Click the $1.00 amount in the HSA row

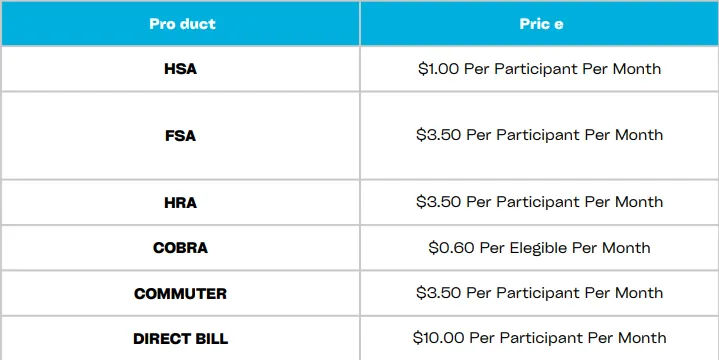(x=439, y=69)
